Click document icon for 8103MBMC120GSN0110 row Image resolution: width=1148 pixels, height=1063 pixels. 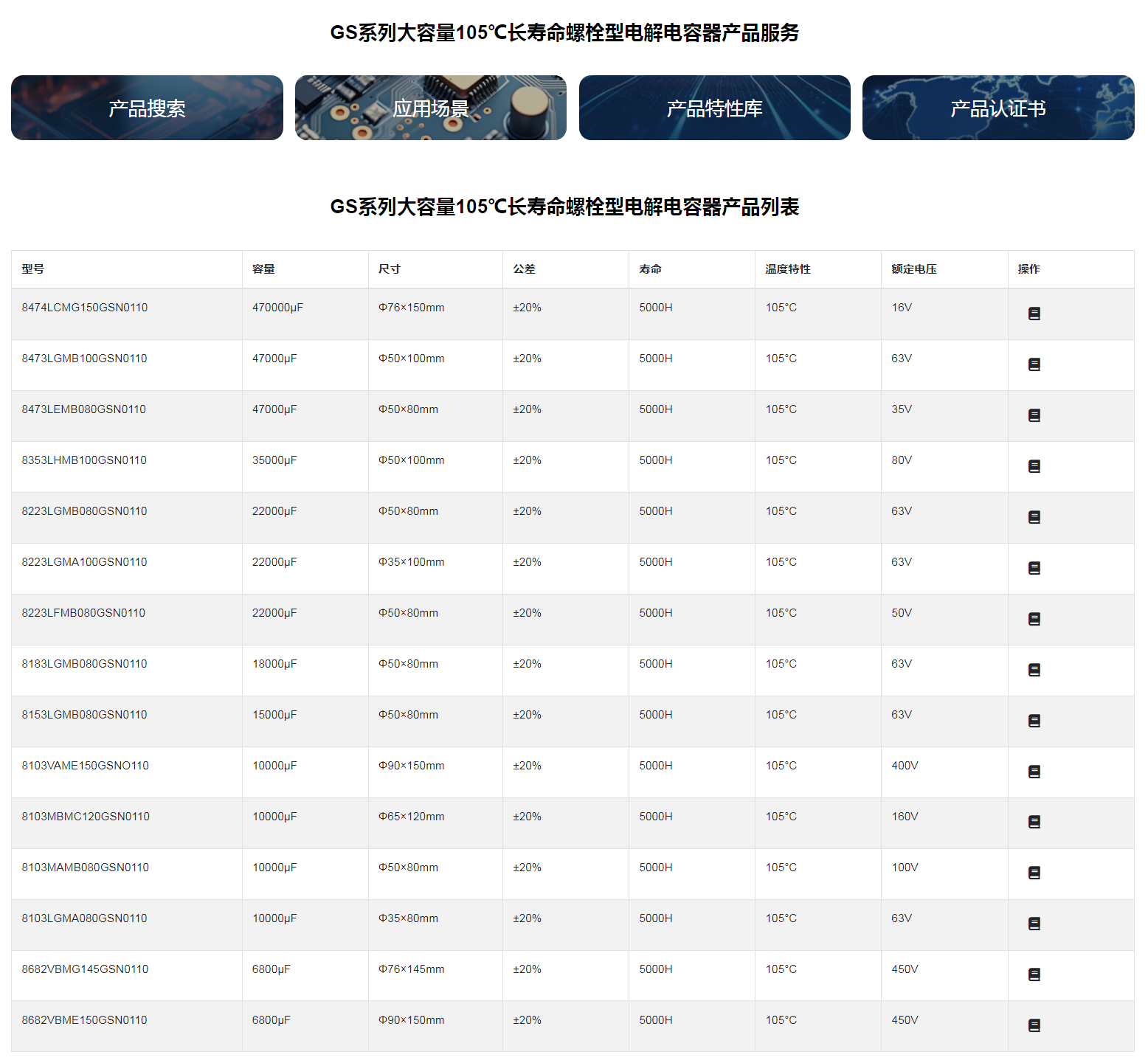pos(1034,823)
